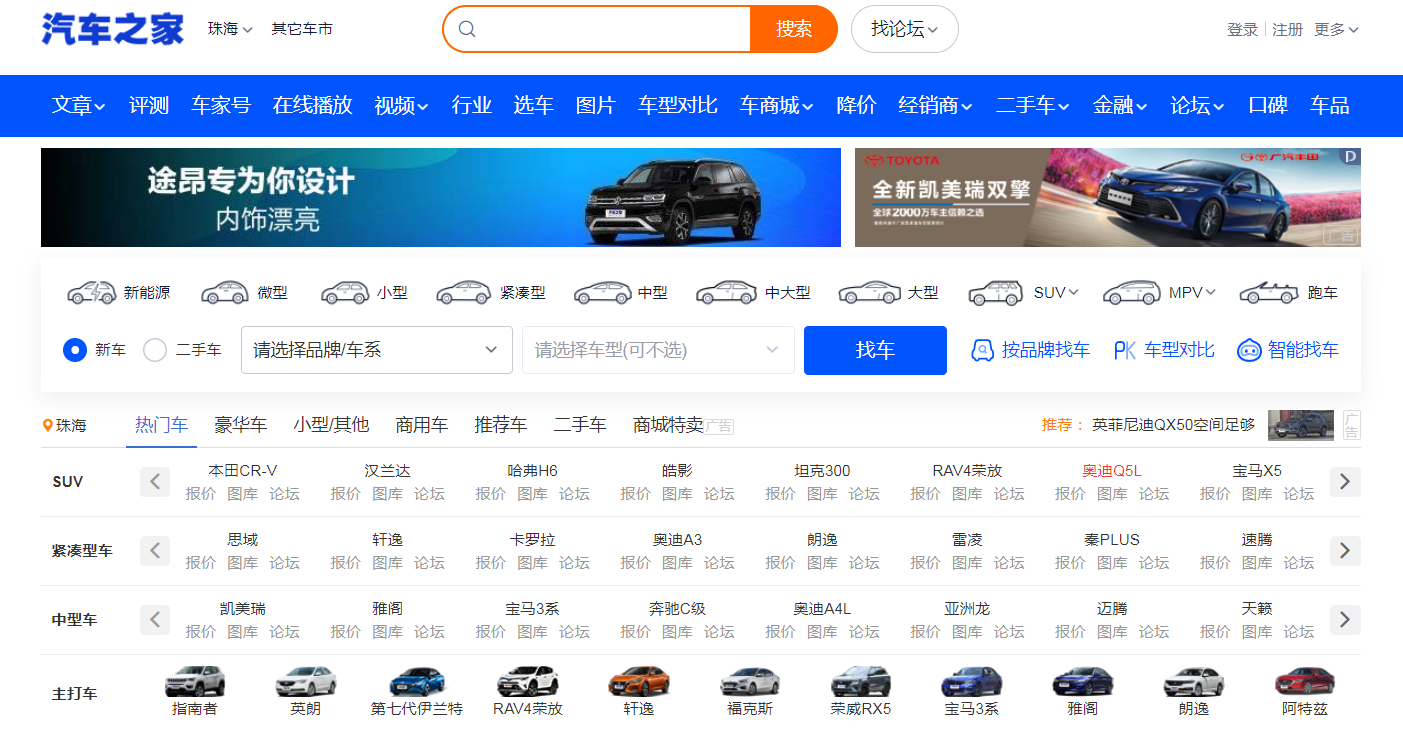Click the 珠海 location pin icon
This screenshot has height=749, width=1403.
[47, 426]
